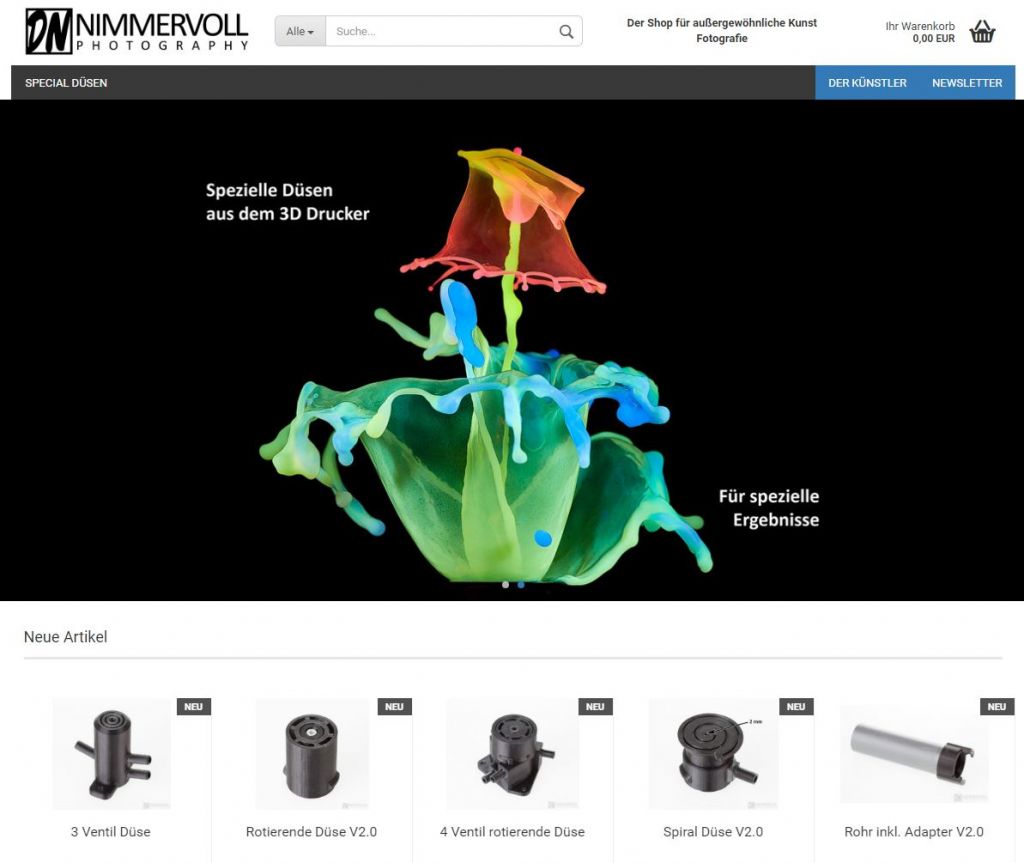This screenshot has width=1024, height=863.
Task: Select the blue (second) carousel slide dot
Action: pos(520,584)
